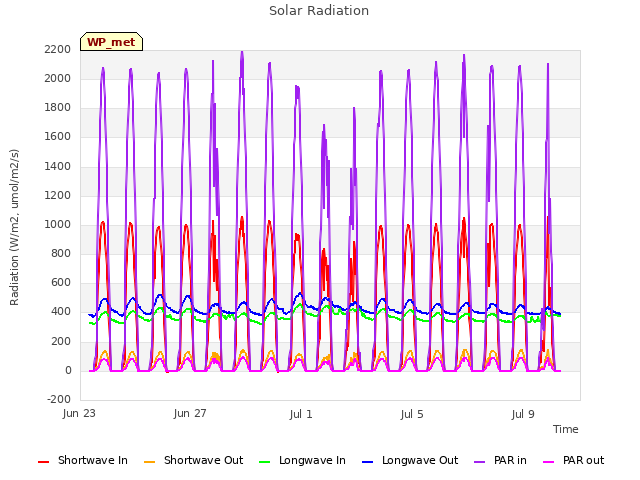This screenshot has width=640, height=480.
Task: Click the WP_met annotation label
Action: (111, 42)
